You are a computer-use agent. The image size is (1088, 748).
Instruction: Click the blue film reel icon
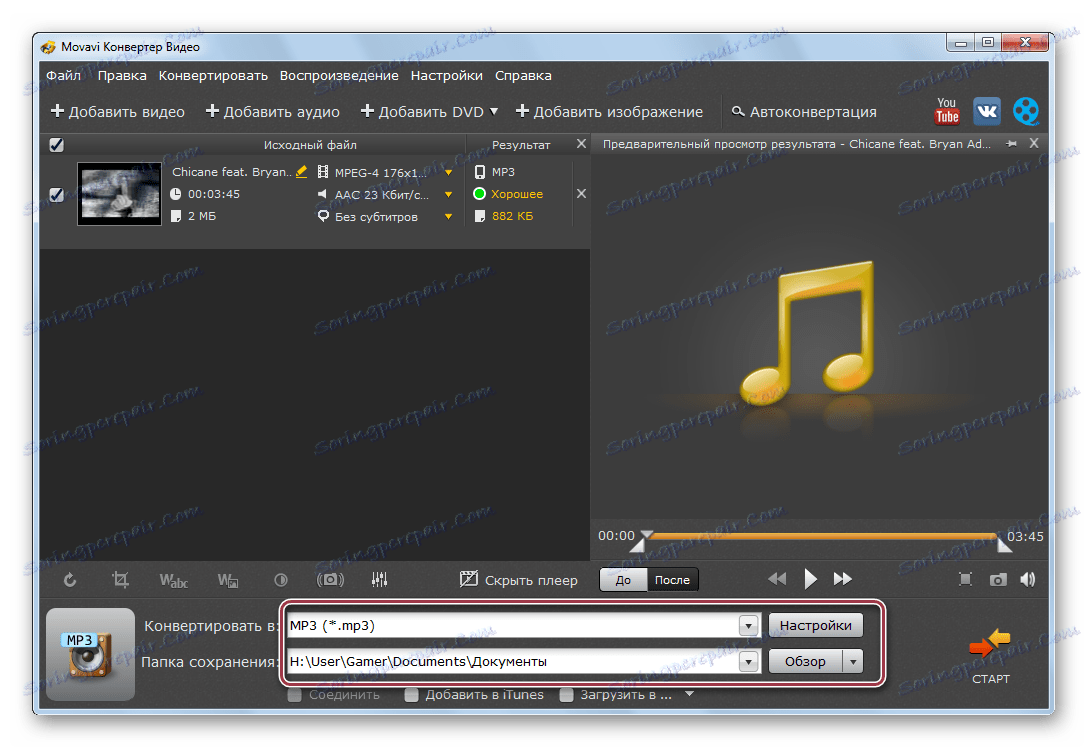[x=1026, y=111]
